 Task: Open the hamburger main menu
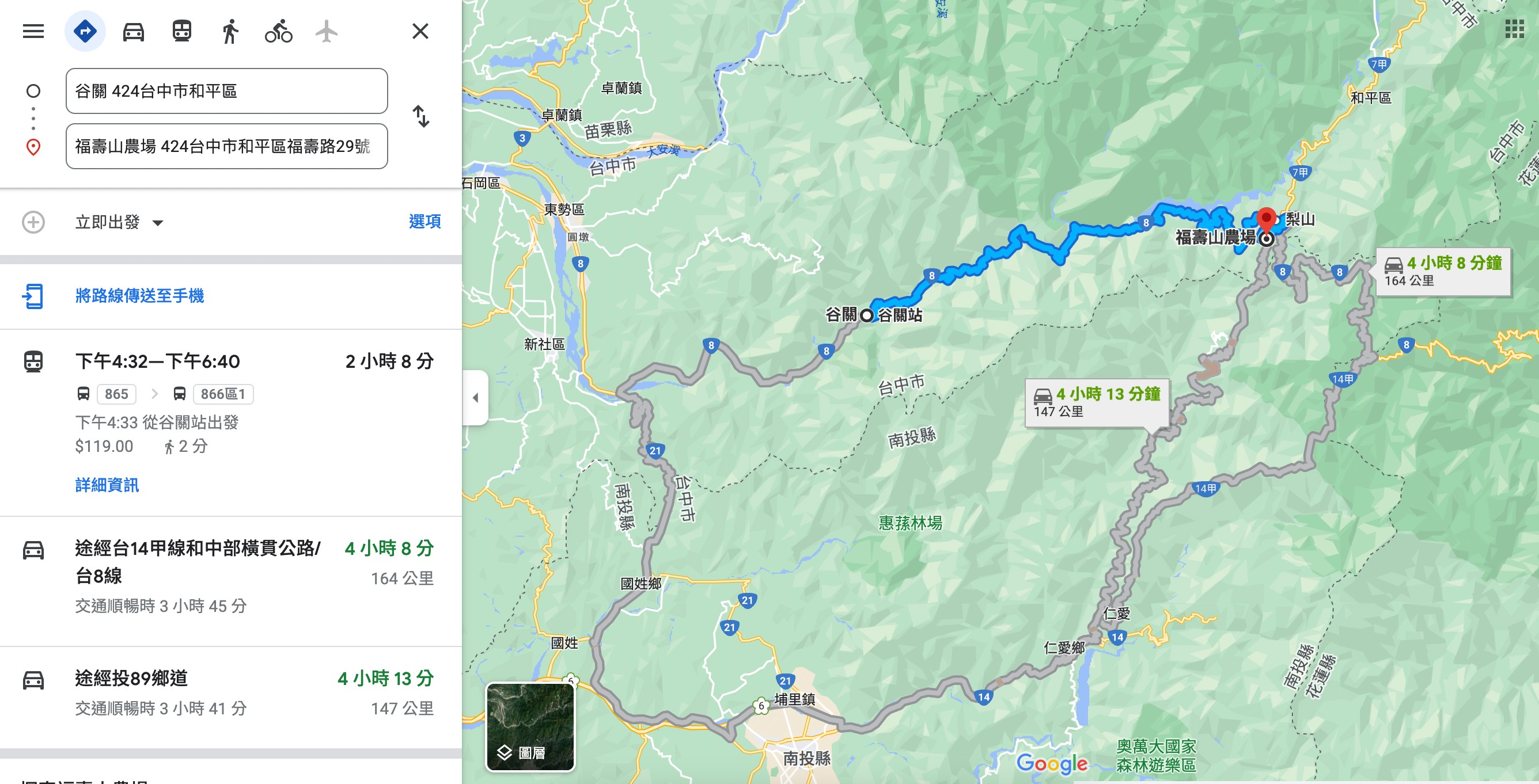tap(33, 31)
